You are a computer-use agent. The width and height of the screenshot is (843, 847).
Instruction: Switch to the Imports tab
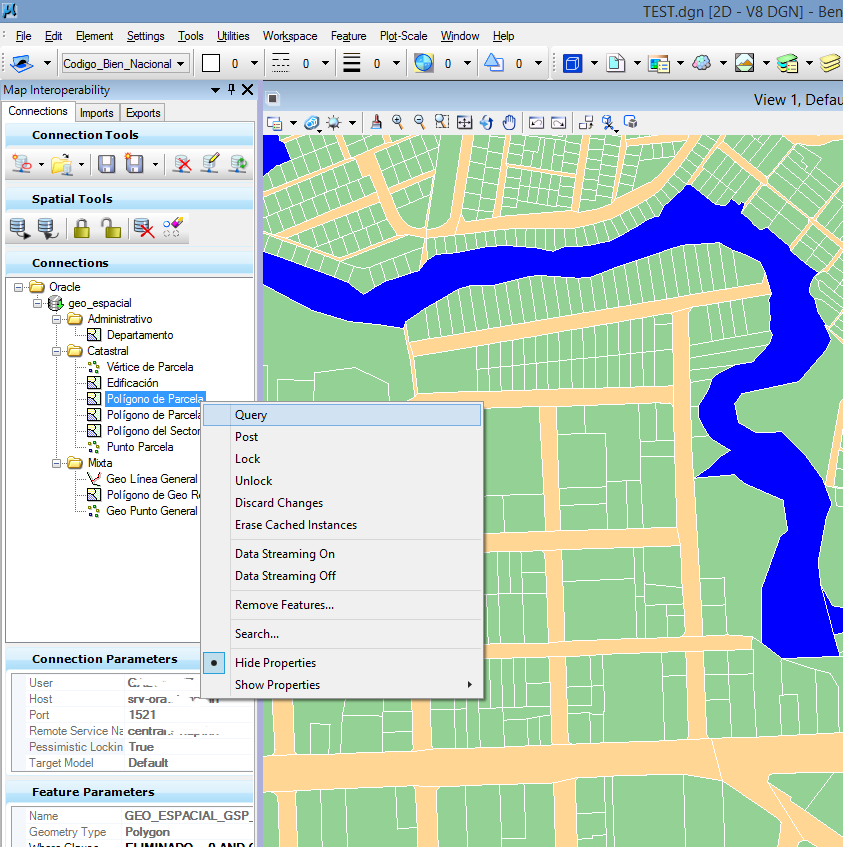coord(97,113)
